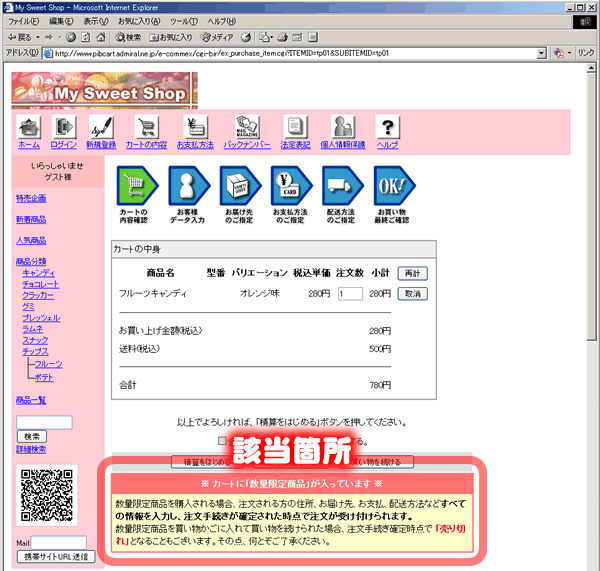This screenshot has width=600, height=571.
Task: Click the green cart confirmation step icon
Action: [x=137, y=186]
